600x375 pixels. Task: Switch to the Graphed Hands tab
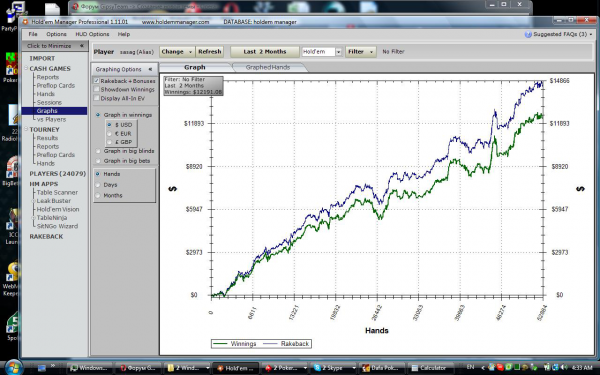coord(268,67)
